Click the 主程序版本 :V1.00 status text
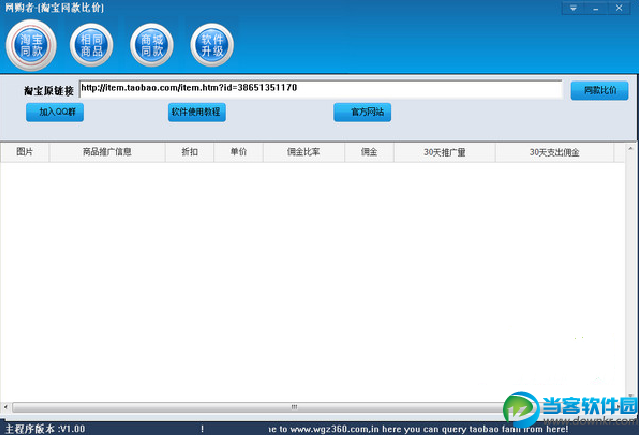The width and height of the screenshot is (639, 435). click(45, 429)
